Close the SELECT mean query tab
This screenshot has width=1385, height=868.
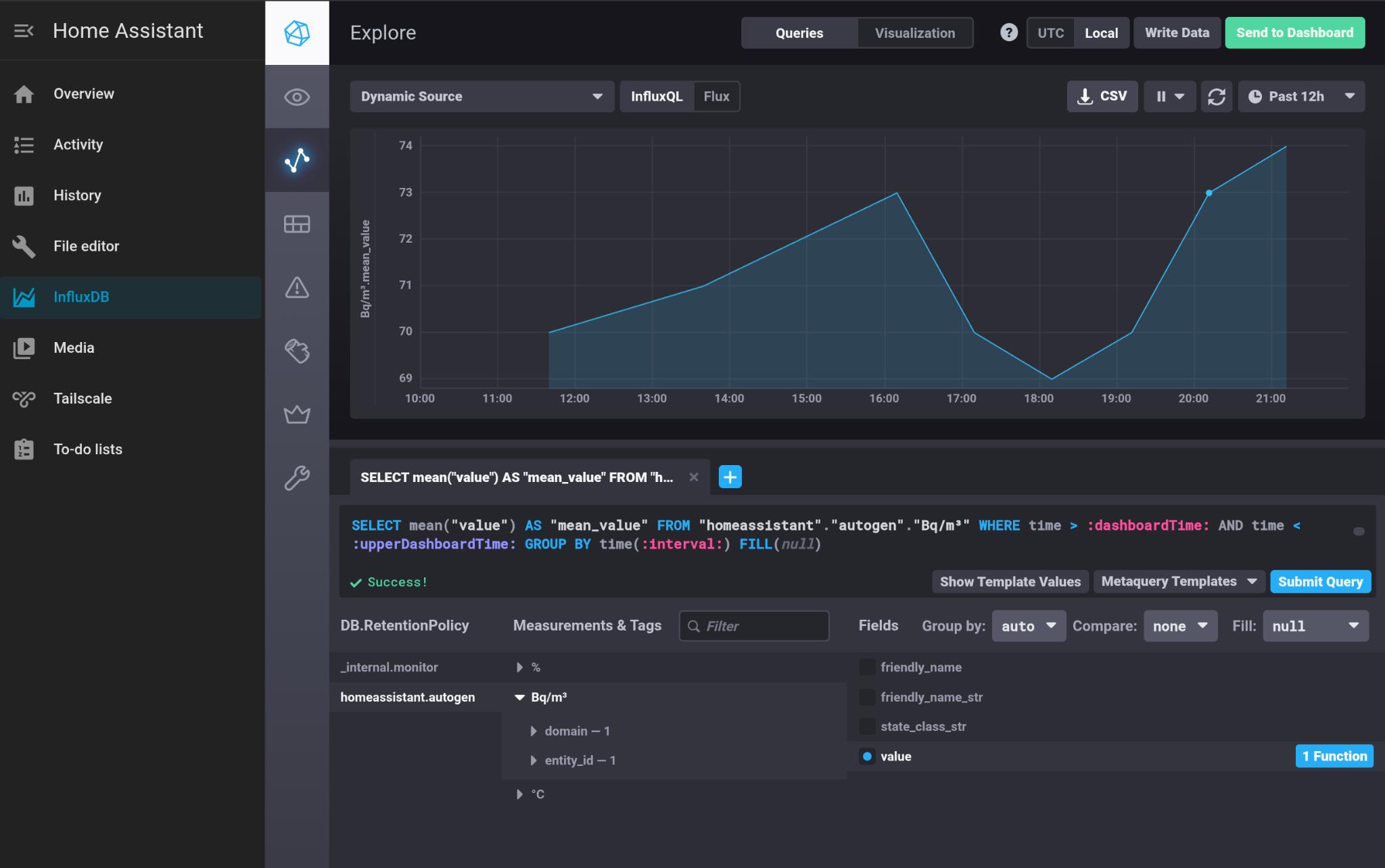point(693,477)
